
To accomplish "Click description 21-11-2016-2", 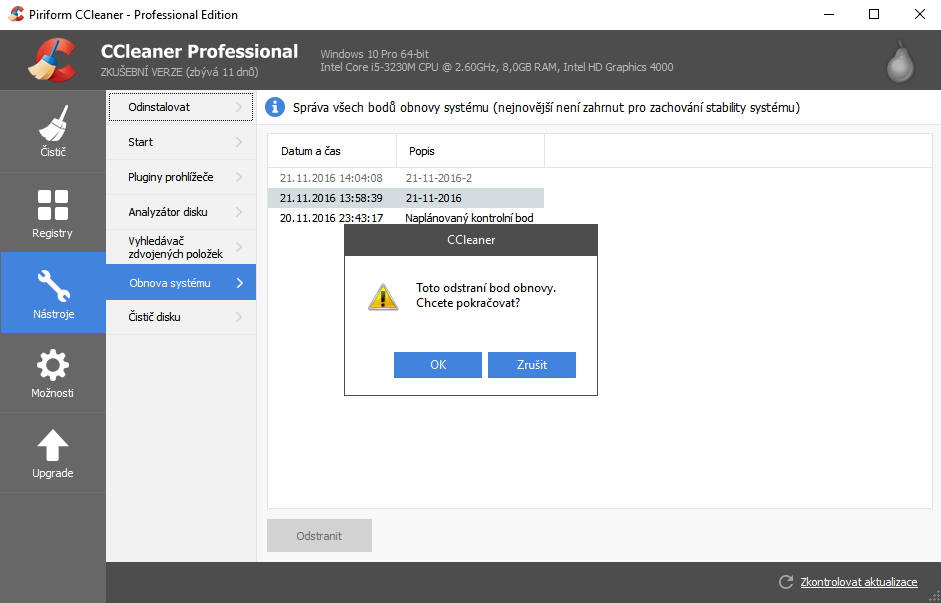I will coord(439,178).
